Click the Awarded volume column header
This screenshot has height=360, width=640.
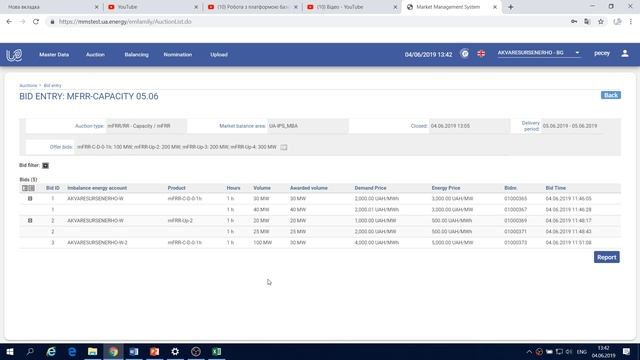[x=309, y=188]
